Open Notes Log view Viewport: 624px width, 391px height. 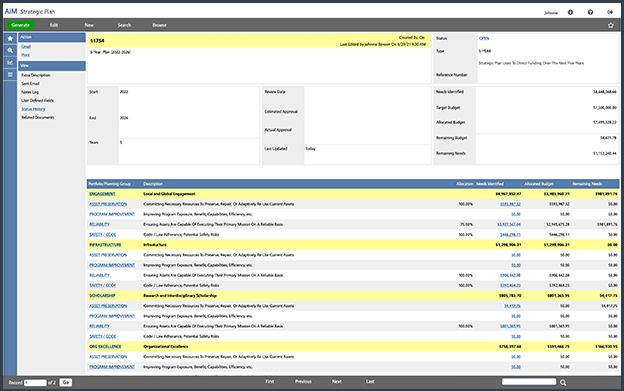click(30, 92)
